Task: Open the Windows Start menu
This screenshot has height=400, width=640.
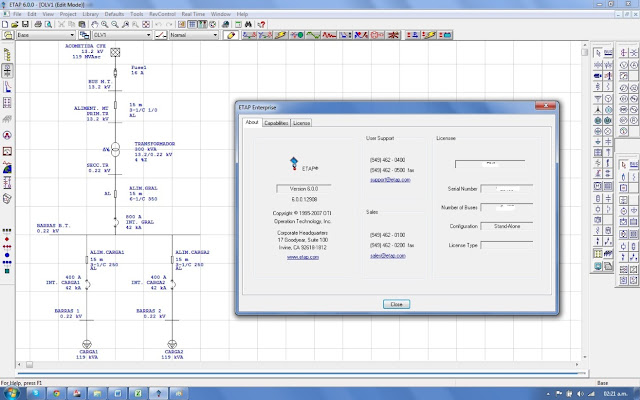Action: (x=11, y=393)
